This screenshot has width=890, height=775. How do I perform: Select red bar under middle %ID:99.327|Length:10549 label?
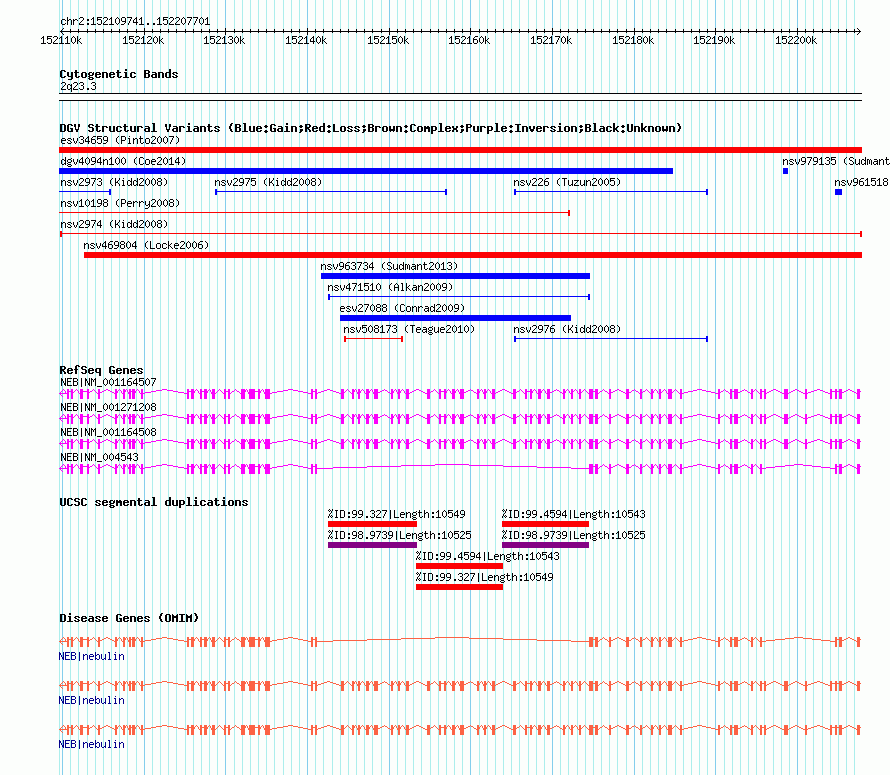(x=459, y=587)
